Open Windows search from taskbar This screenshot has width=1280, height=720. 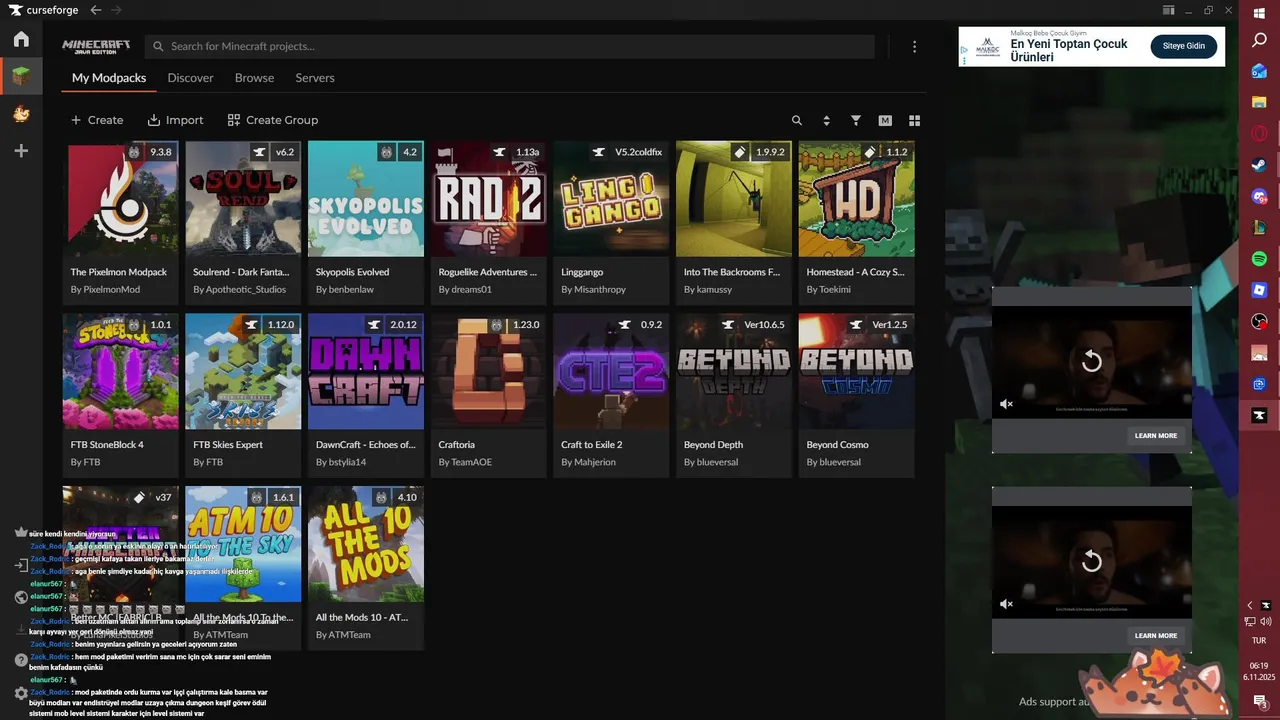[x=1259, y=41]
